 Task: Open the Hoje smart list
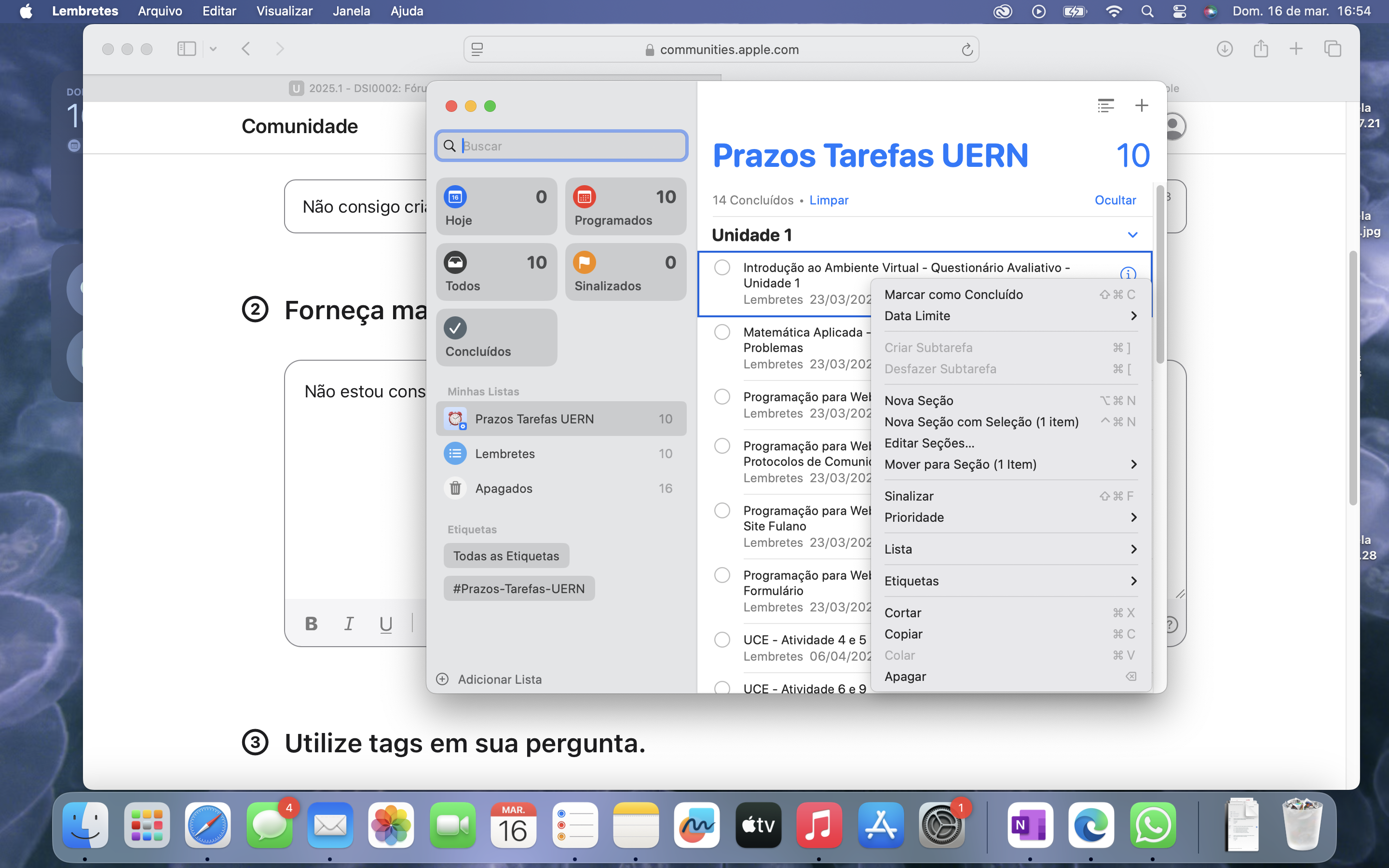coord(496,207)
